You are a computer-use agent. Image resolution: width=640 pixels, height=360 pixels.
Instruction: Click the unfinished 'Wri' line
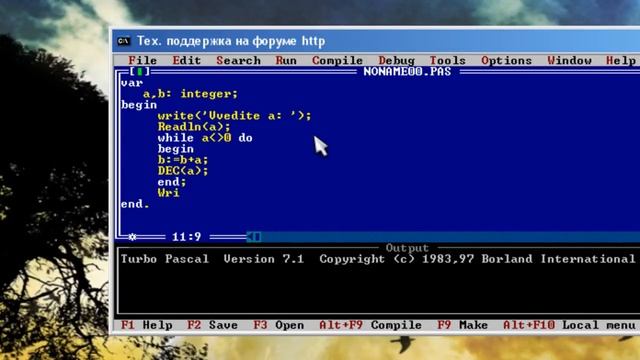point(169,193)
